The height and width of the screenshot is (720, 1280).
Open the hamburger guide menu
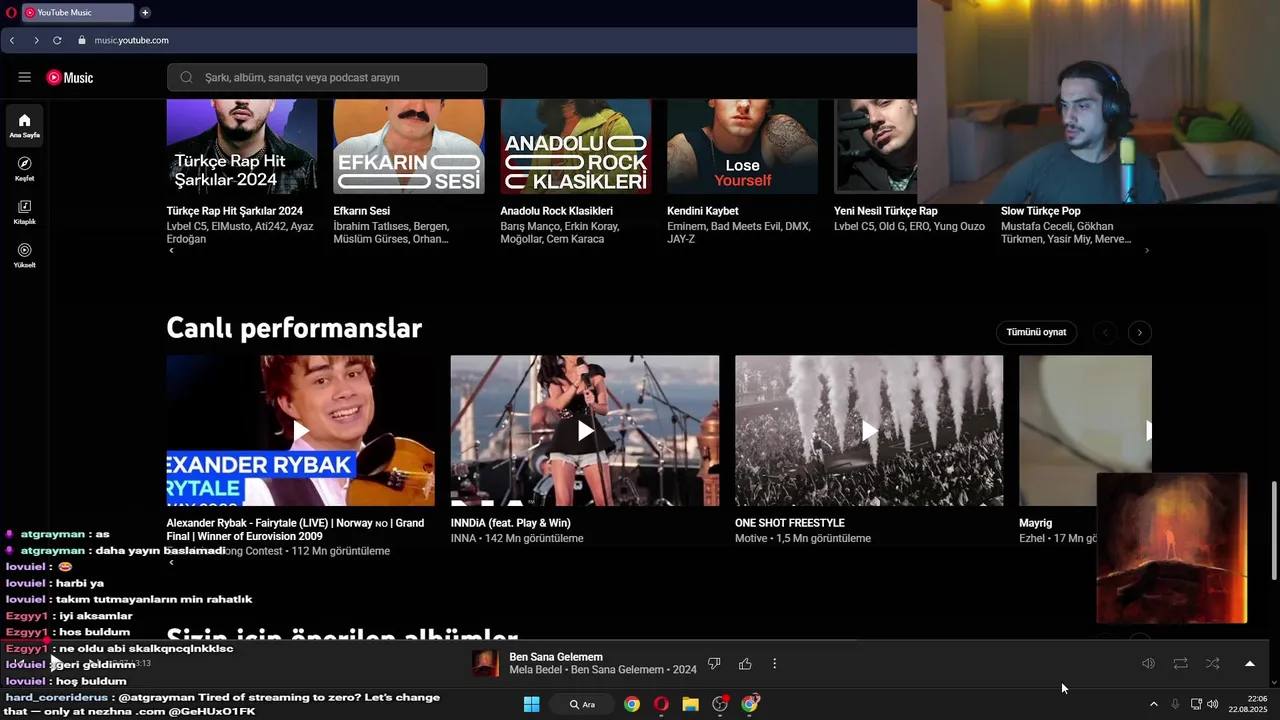[x=24, y=77]
